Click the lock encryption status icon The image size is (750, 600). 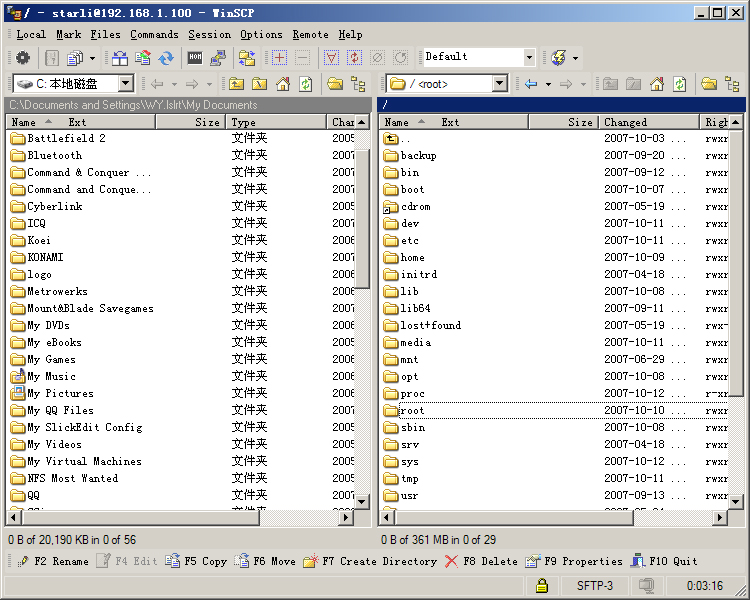click(x=541, y=586)
